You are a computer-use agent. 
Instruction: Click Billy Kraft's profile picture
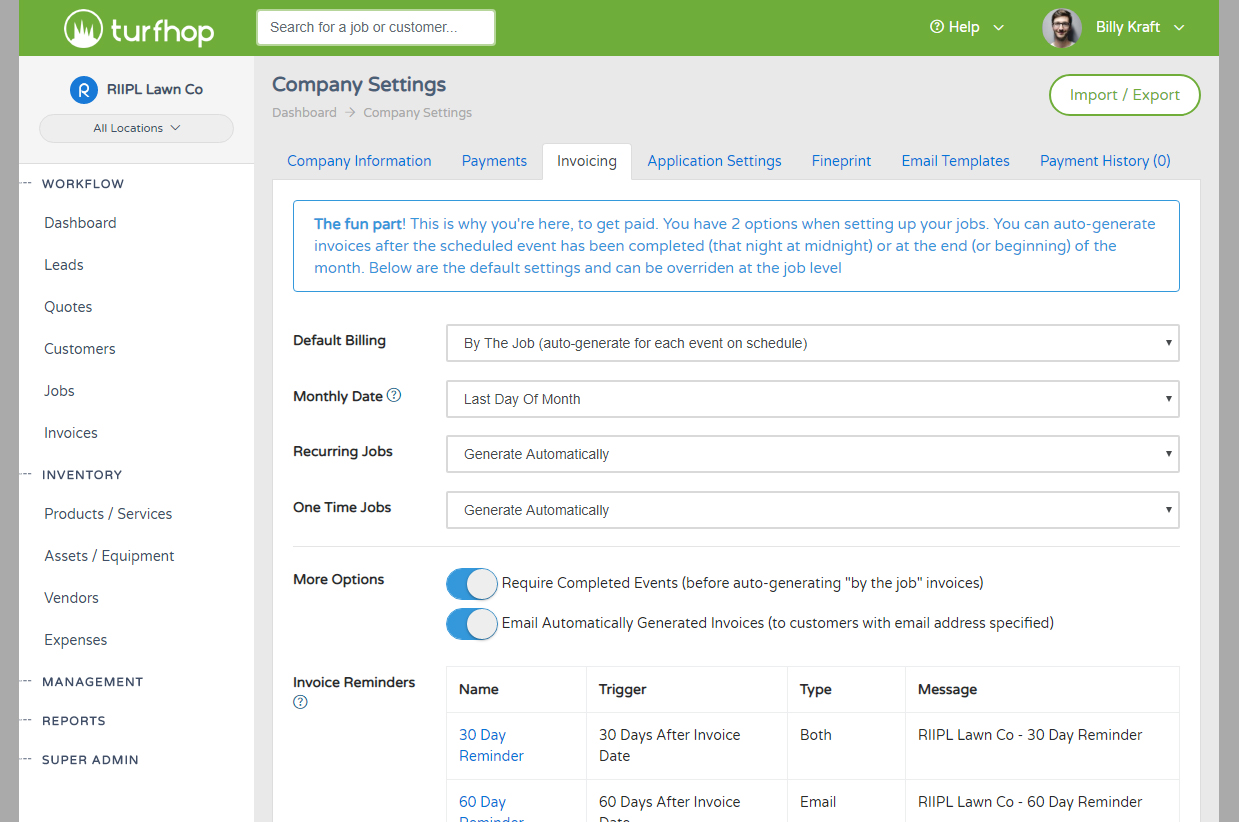coord(1062,27)
